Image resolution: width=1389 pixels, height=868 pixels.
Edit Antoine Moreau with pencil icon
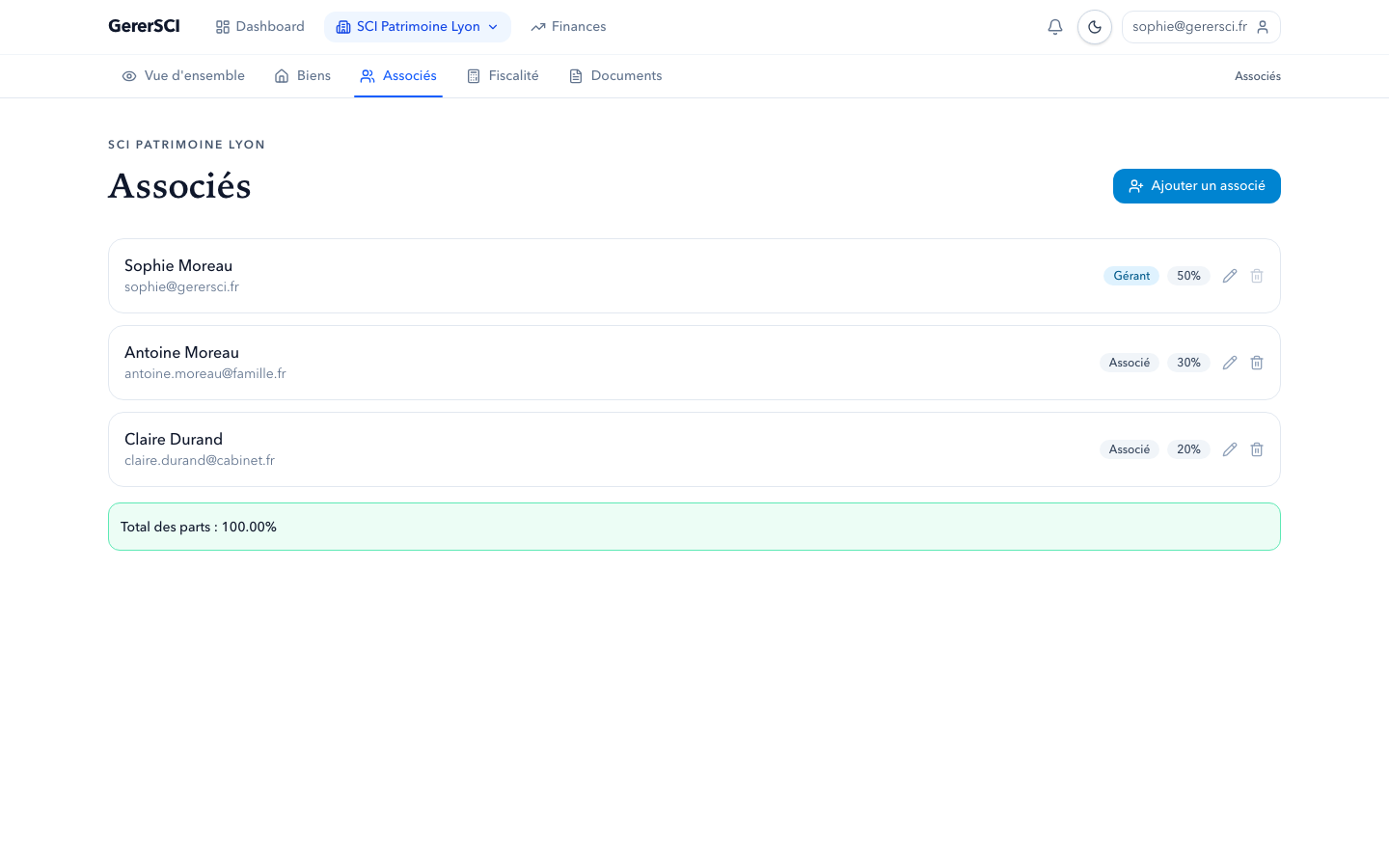1230,363
